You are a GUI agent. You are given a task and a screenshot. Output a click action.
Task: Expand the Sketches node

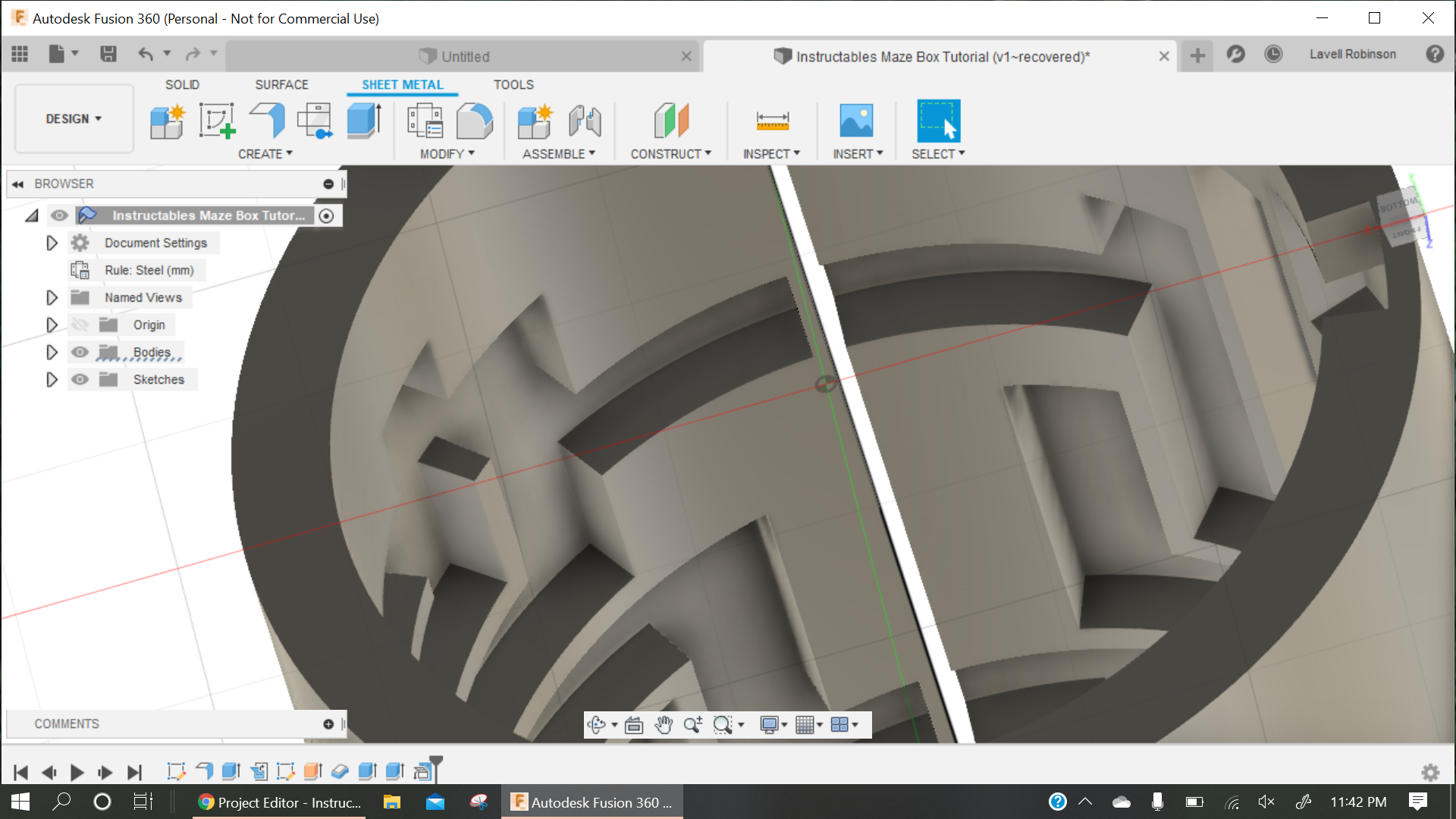(52, 379)
